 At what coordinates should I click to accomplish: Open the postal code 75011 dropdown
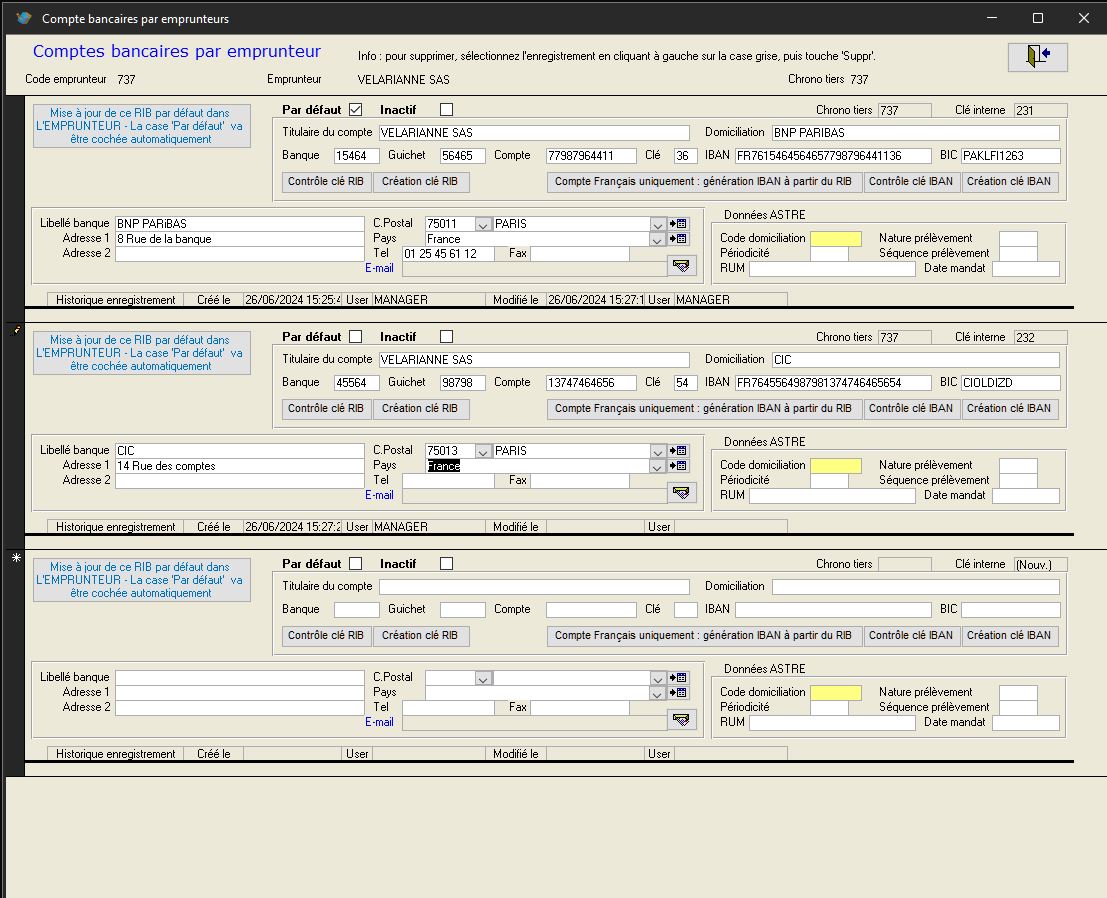click(x=483, y=224)
